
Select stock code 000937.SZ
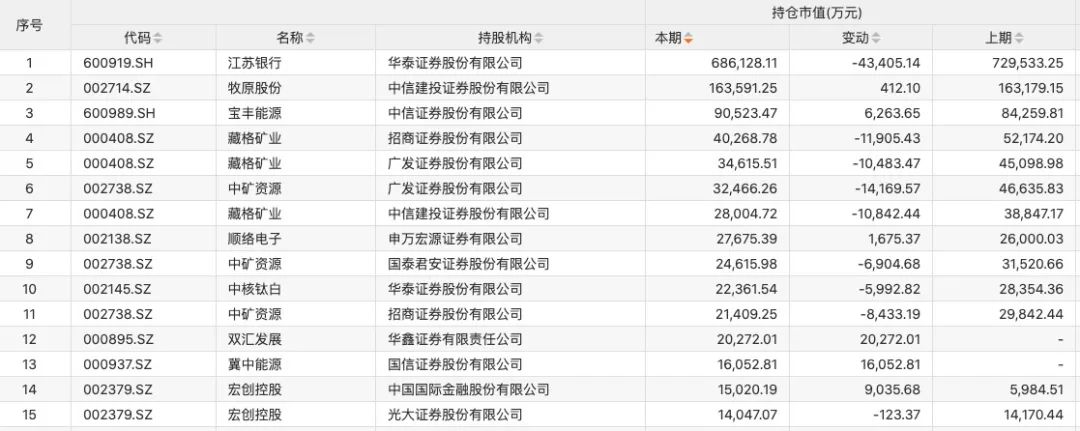click(118, 364)
